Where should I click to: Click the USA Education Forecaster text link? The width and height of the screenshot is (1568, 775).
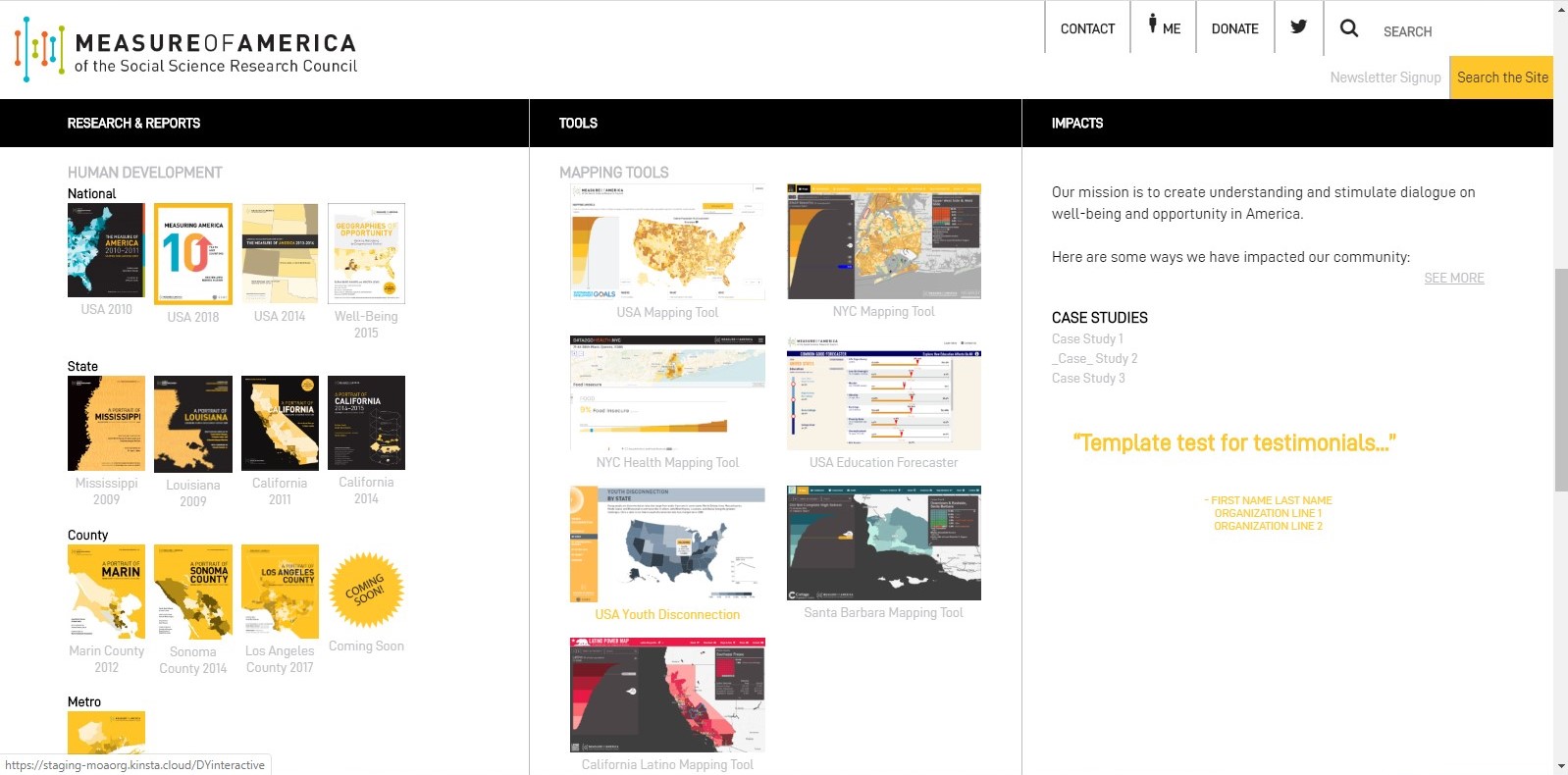(x=884, y=462)
